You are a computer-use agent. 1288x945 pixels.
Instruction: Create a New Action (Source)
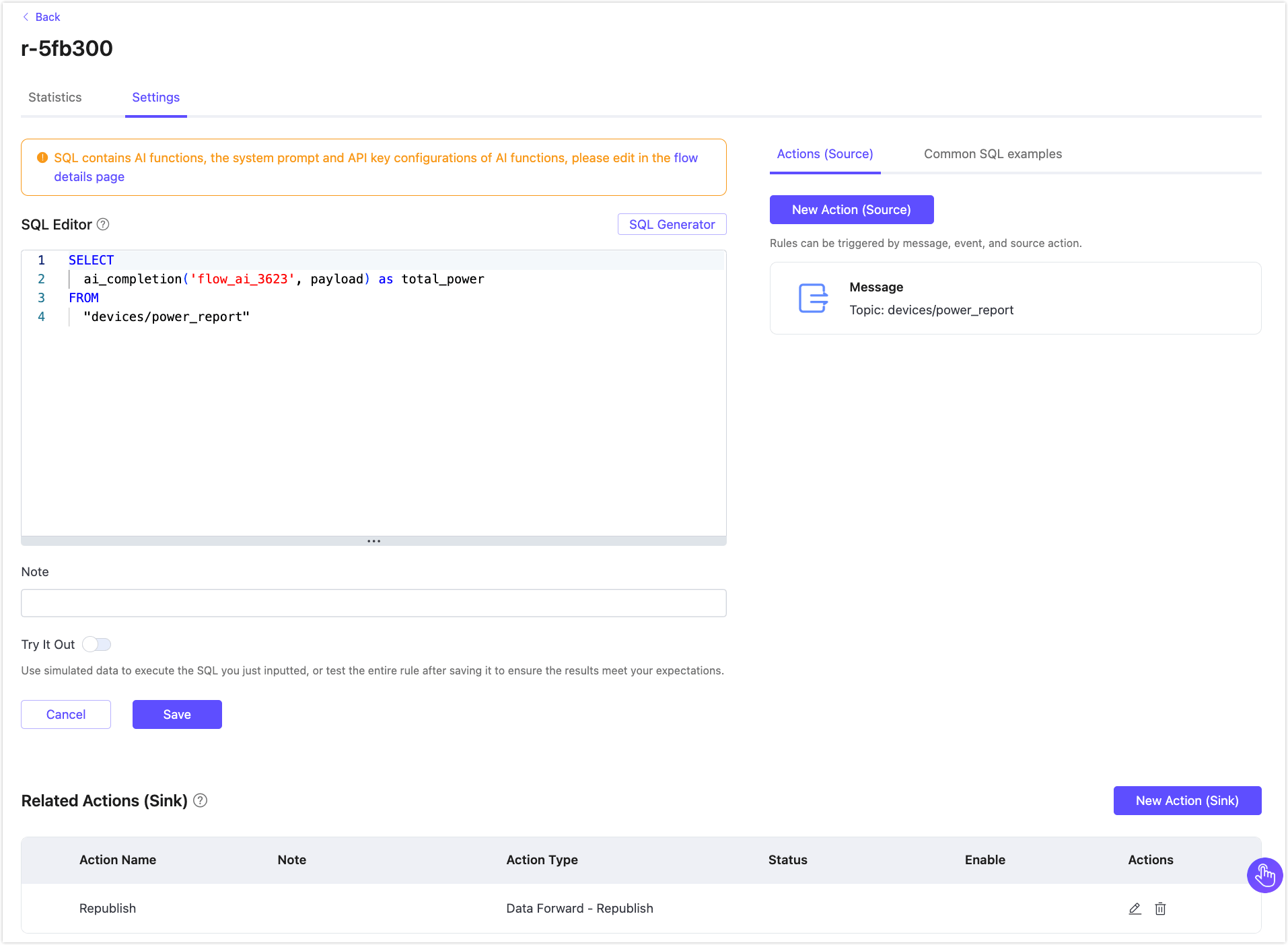tap(851, 209)
